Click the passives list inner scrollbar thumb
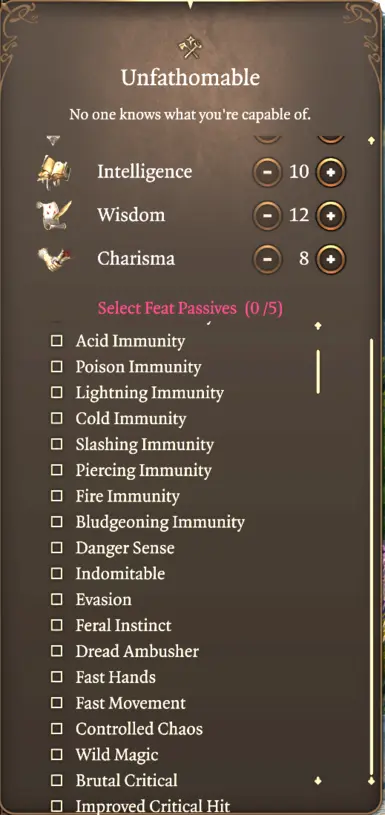385x815 pixels. point(318,372)
